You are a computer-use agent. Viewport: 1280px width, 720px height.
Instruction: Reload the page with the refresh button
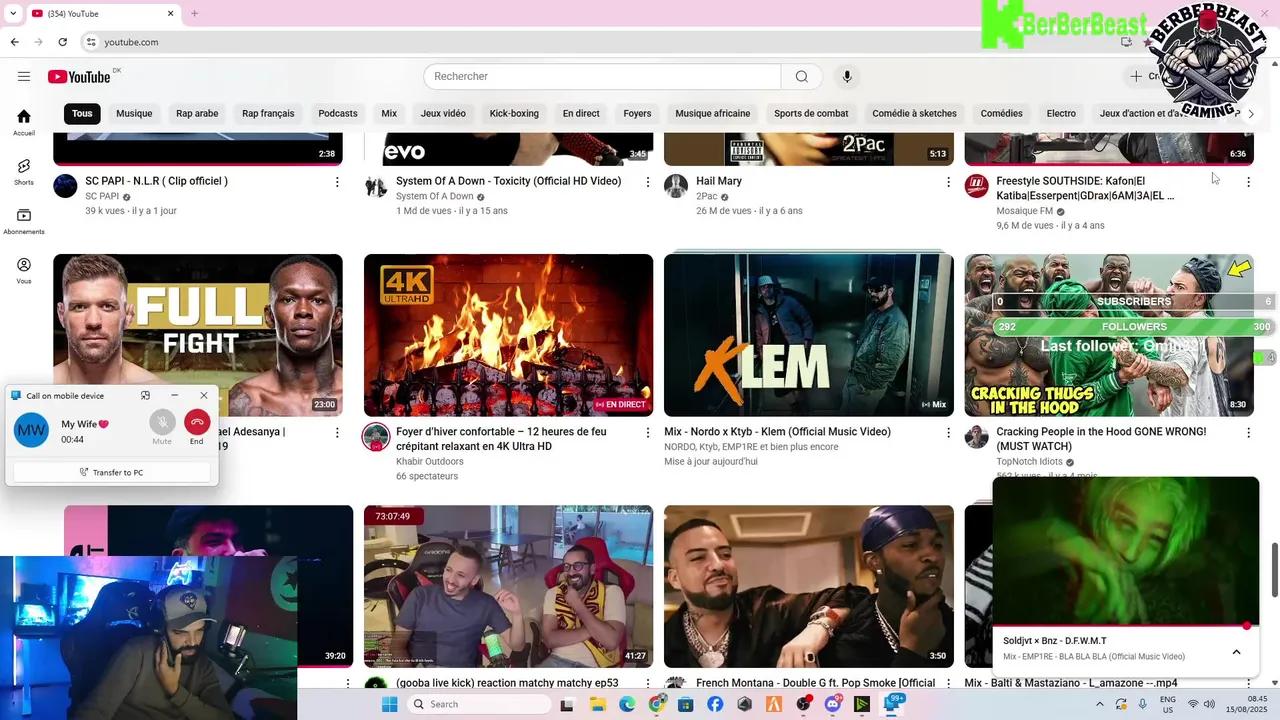tap(62, 42)
